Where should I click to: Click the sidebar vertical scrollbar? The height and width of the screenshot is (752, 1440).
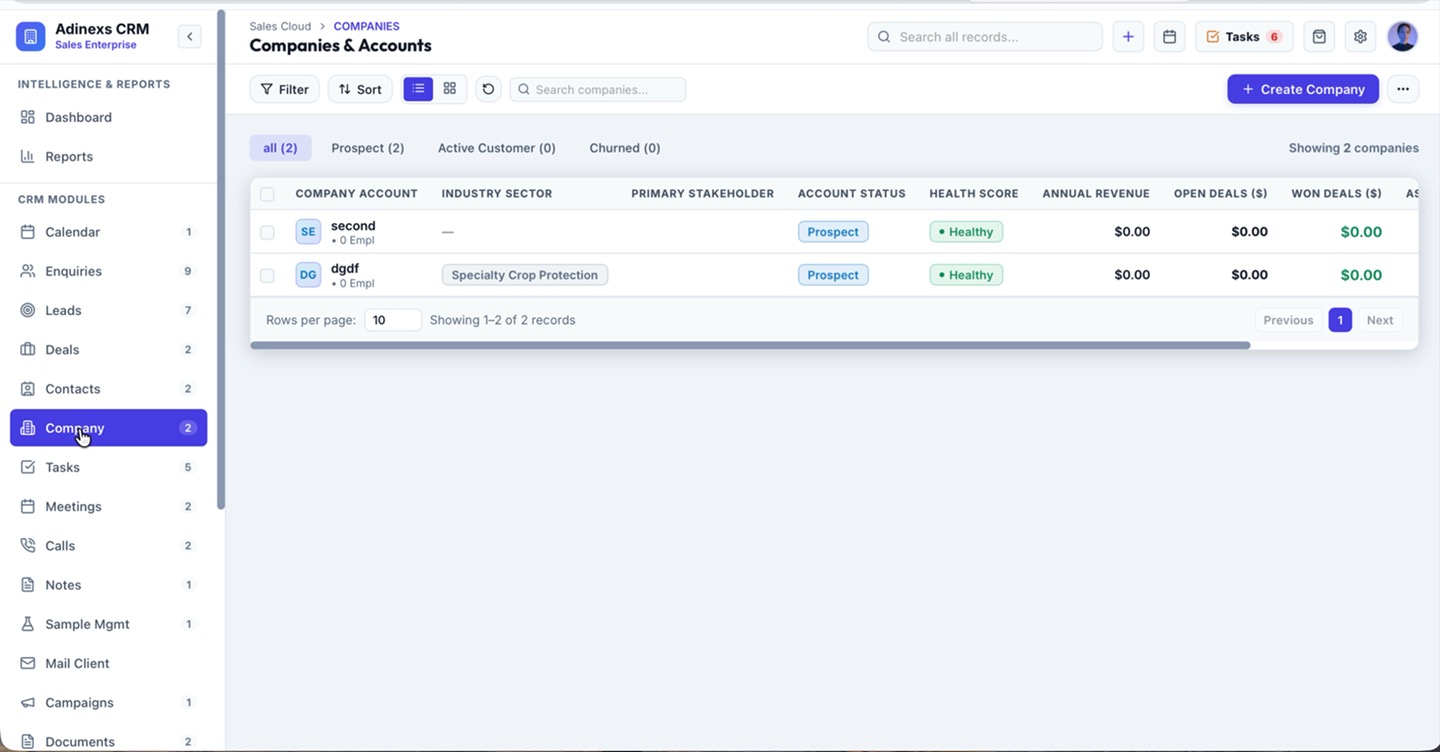pyautogui.click(x=221, y=260)
